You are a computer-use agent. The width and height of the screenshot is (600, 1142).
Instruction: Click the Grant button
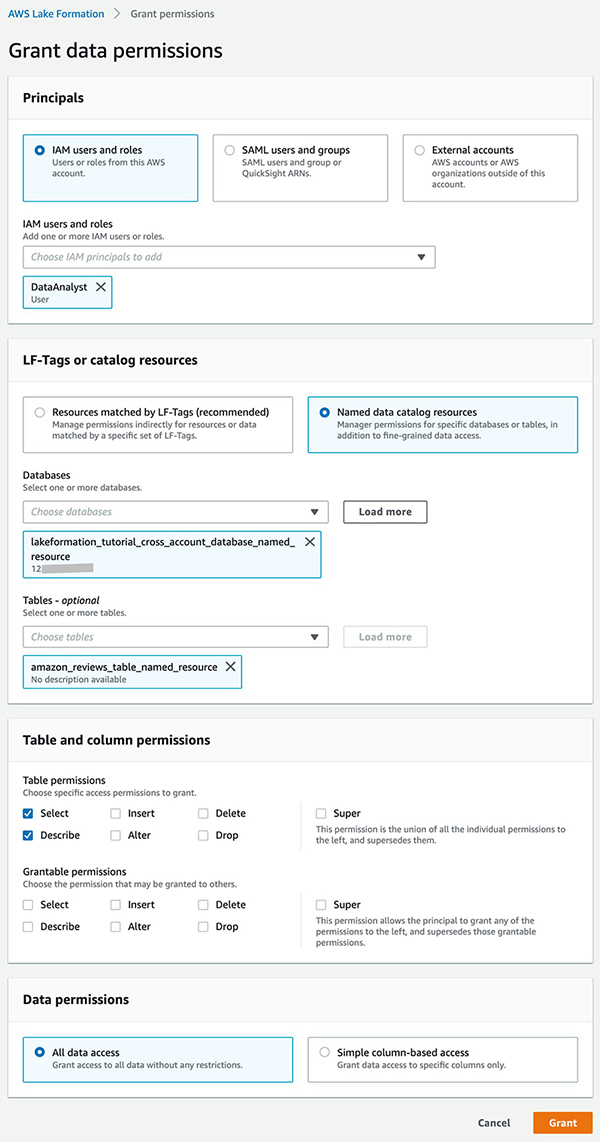point(563,1122)
